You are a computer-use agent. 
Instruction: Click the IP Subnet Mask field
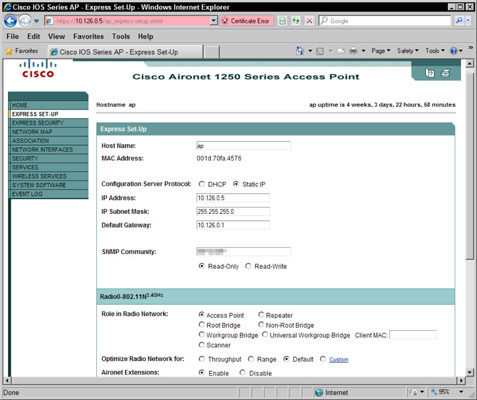(x=233, y=211)
